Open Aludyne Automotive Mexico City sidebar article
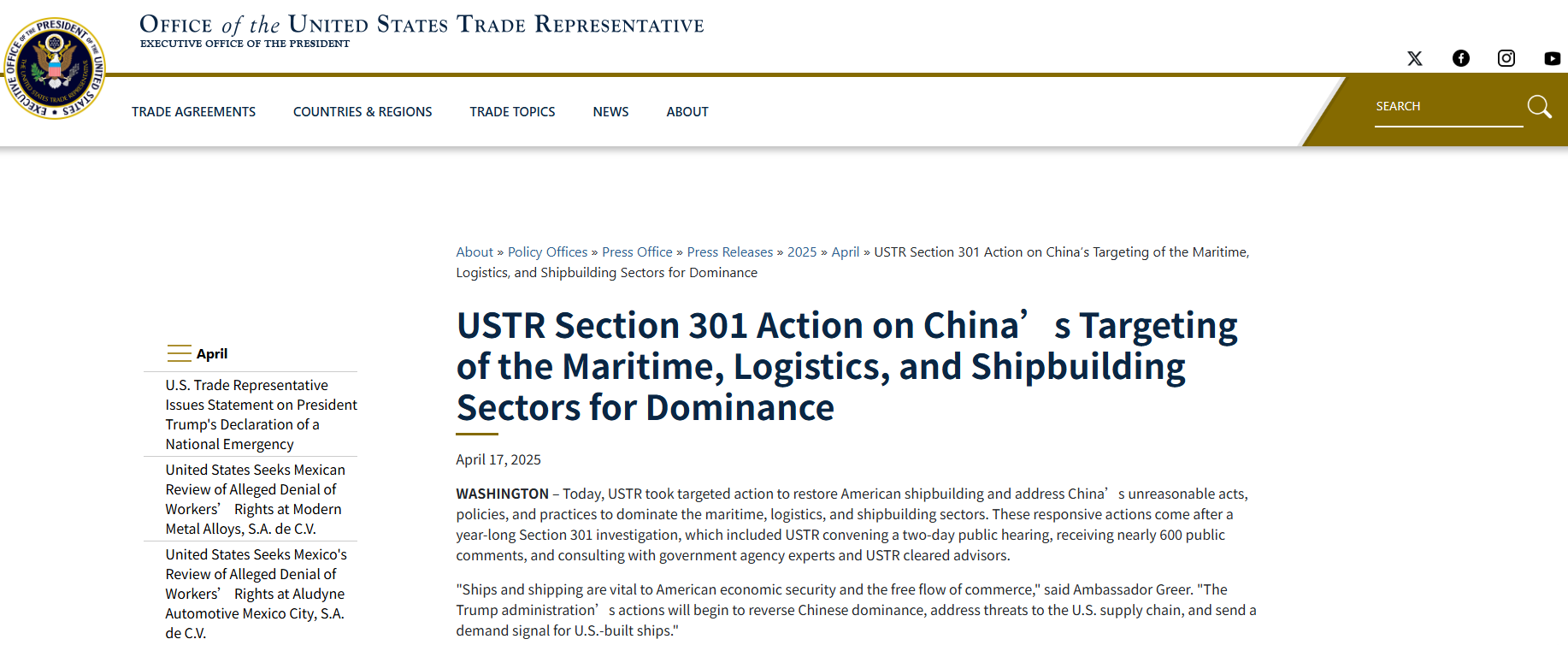 pyautogui.click(x=256, y=594)
